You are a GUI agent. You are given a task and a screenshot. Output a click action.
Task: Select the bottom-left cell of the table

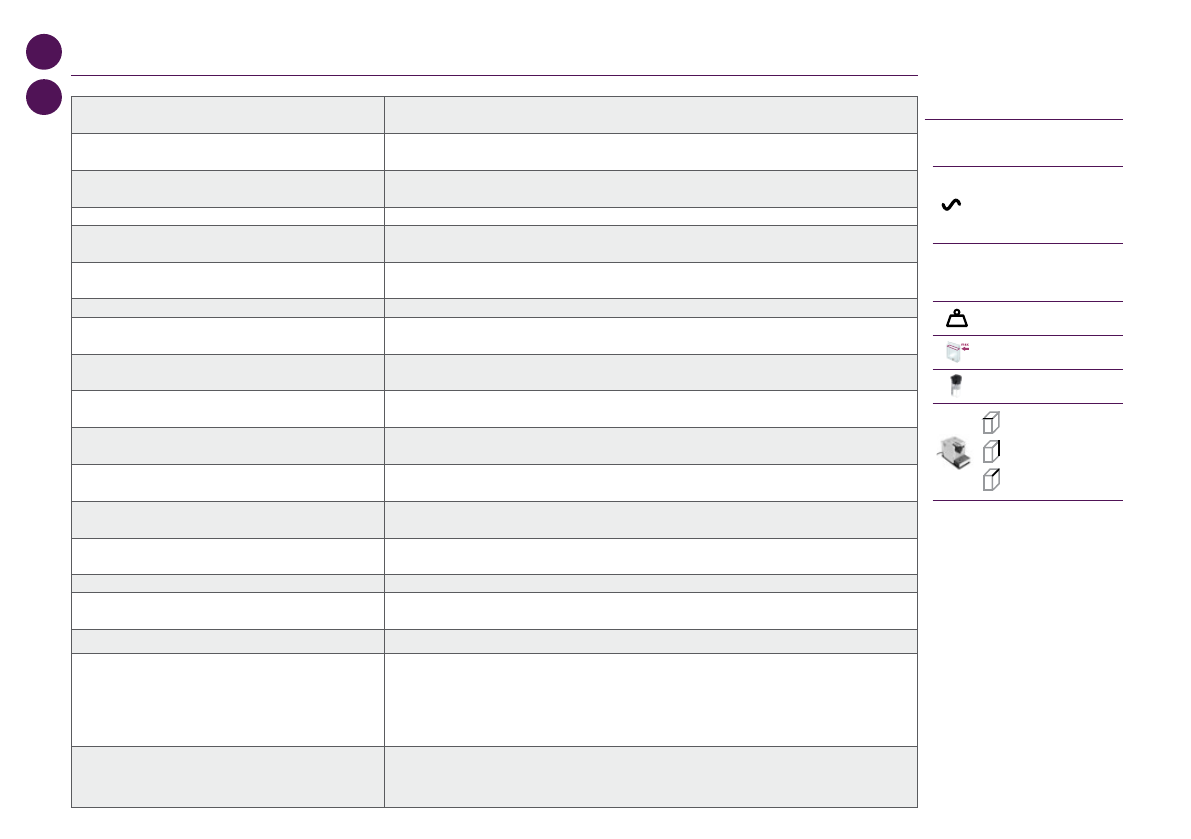(228, 776)
